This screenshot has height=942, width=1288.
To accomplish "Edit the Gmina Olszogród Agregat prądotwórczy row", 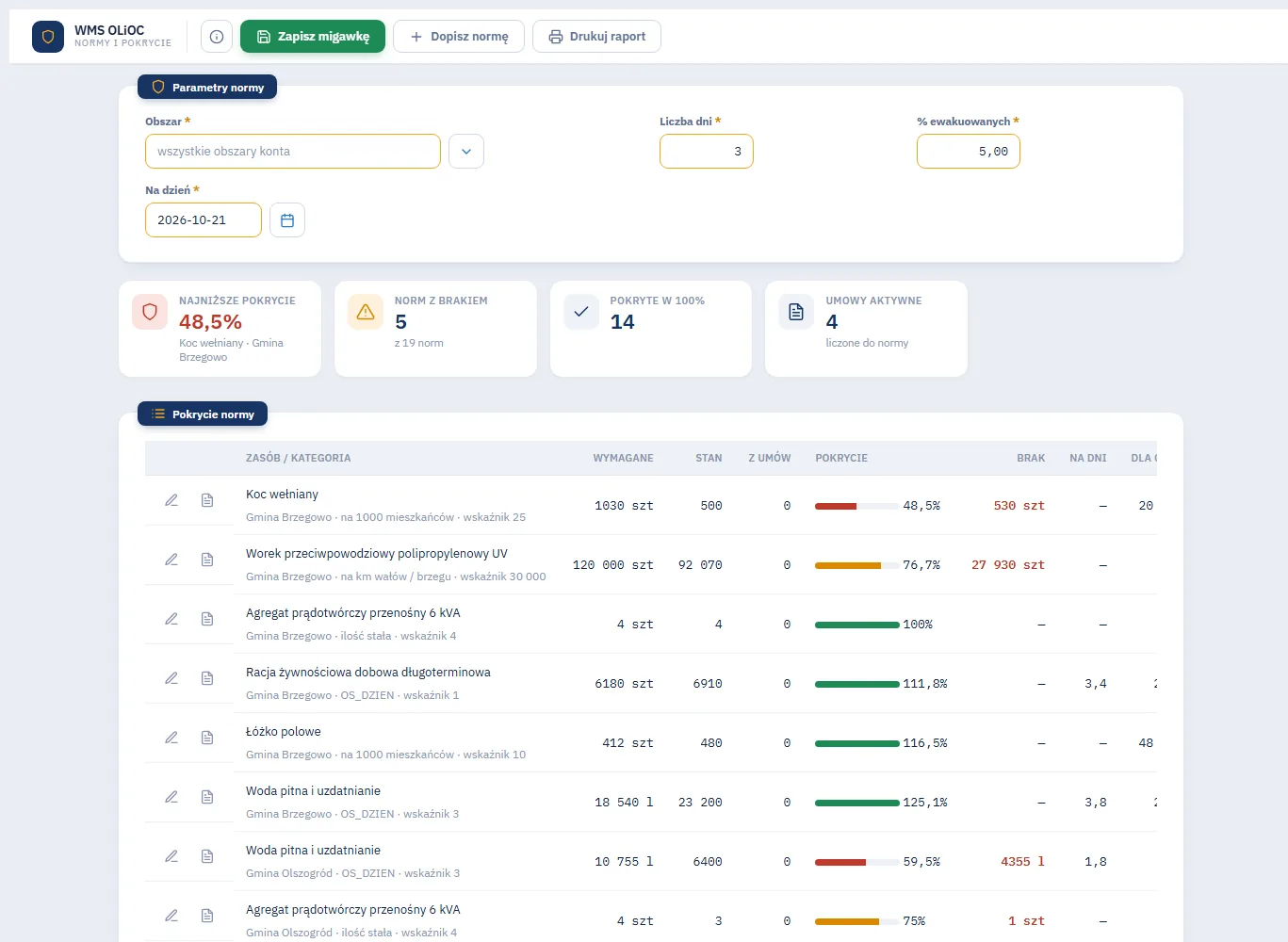I will [x=171, y=916].
